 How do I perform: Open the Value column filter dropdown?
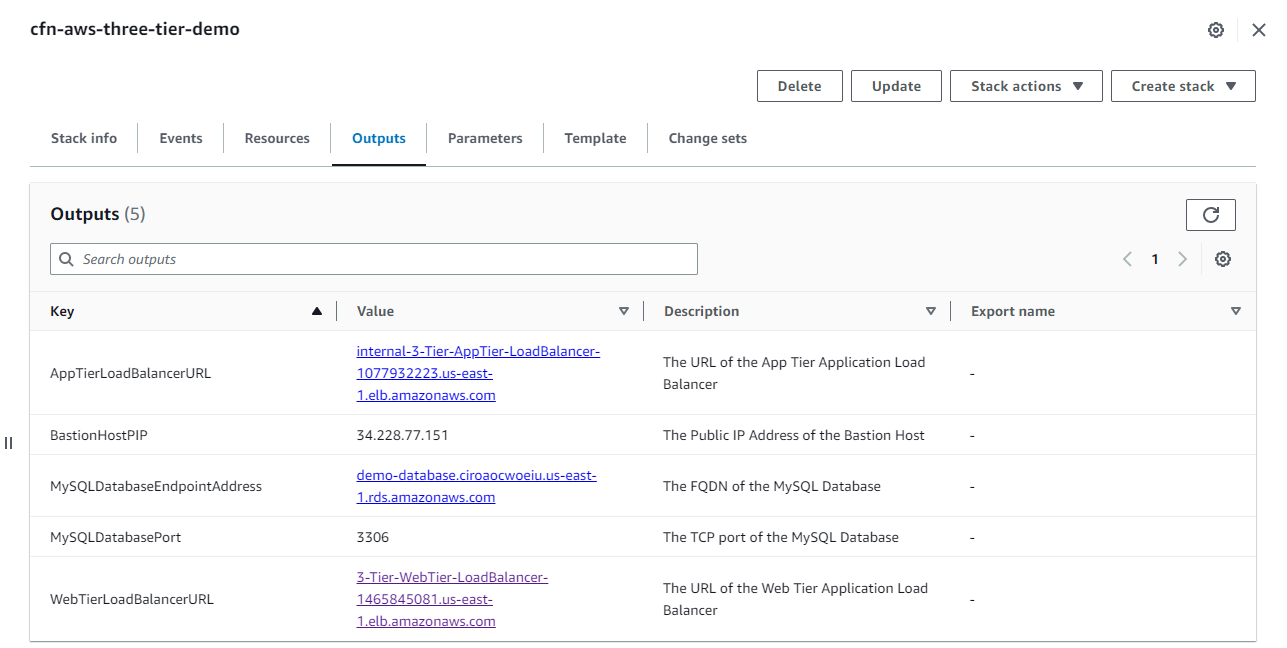624,310
